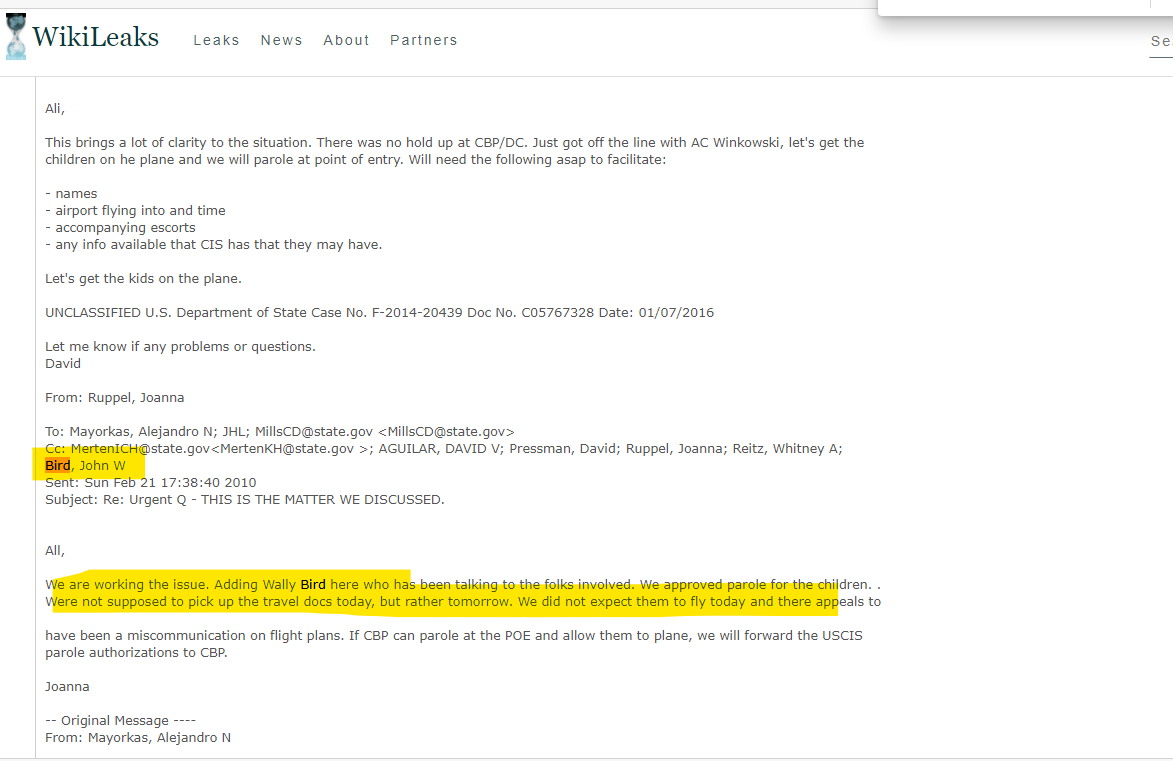
Task: Click the signature "David"
Action: click(x=63, y=364)
